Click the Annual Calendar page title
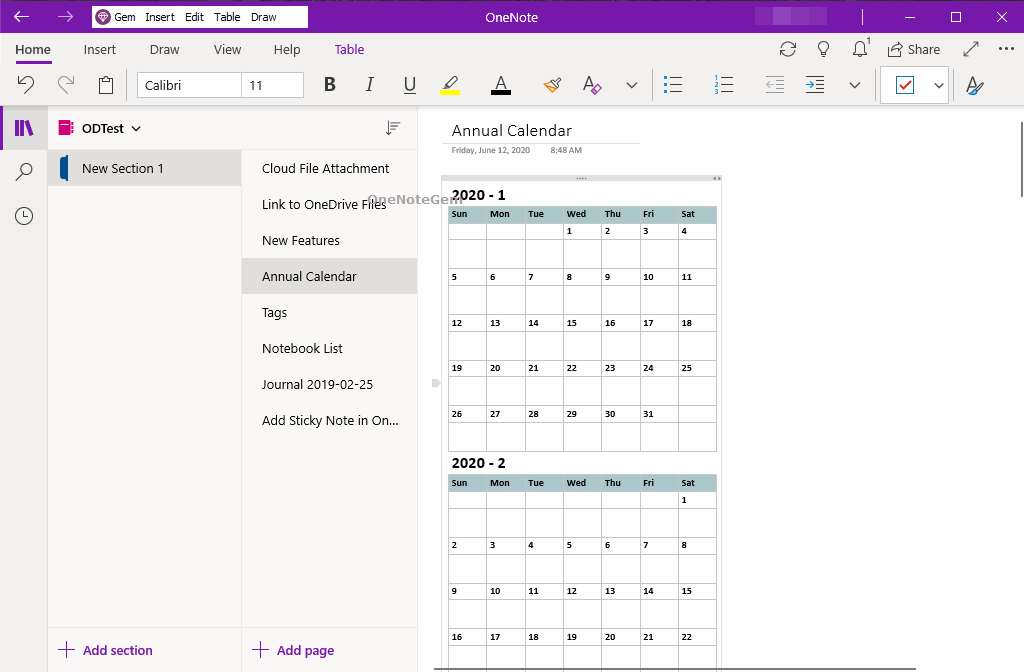Image resolution: width=1024 pixels, height=672 pixels. 511,131
